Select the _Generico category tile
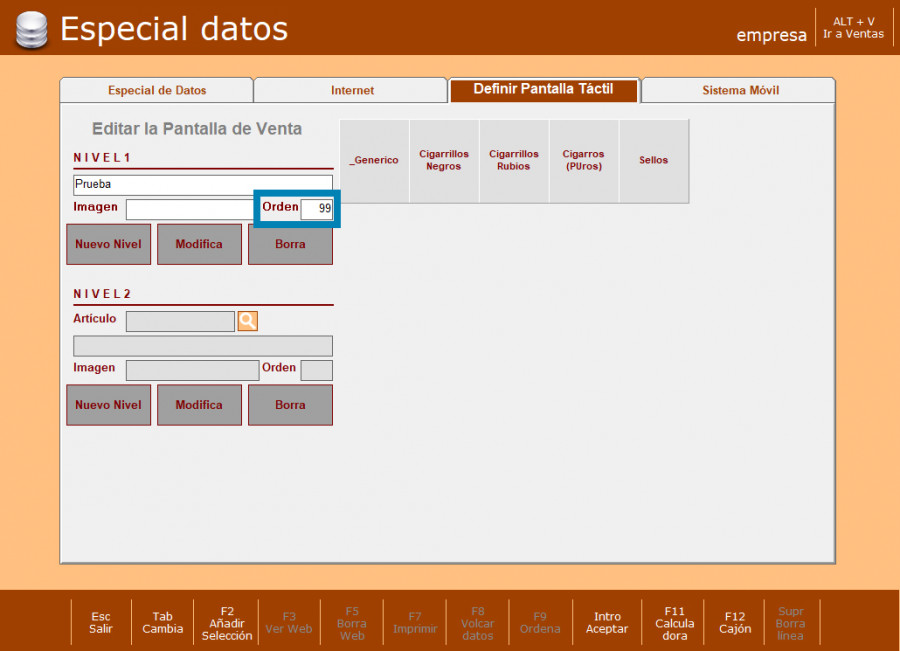 click(x=374, y=161)
